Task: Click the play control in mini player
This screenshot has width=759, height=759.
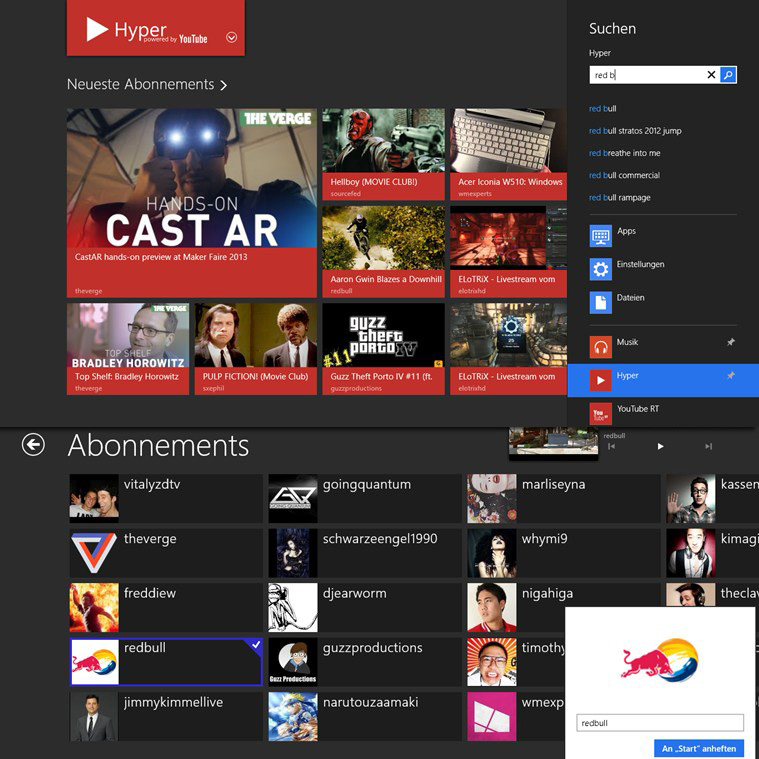Action: pyautogui.click(x=660, y=446)
